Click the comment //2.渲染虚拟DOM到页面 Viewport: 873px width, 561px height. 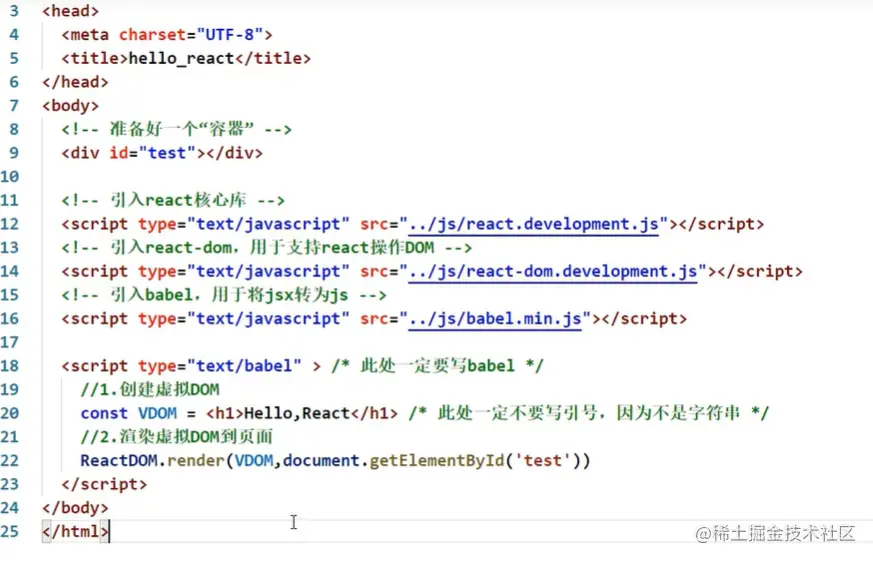coord(176,437)
